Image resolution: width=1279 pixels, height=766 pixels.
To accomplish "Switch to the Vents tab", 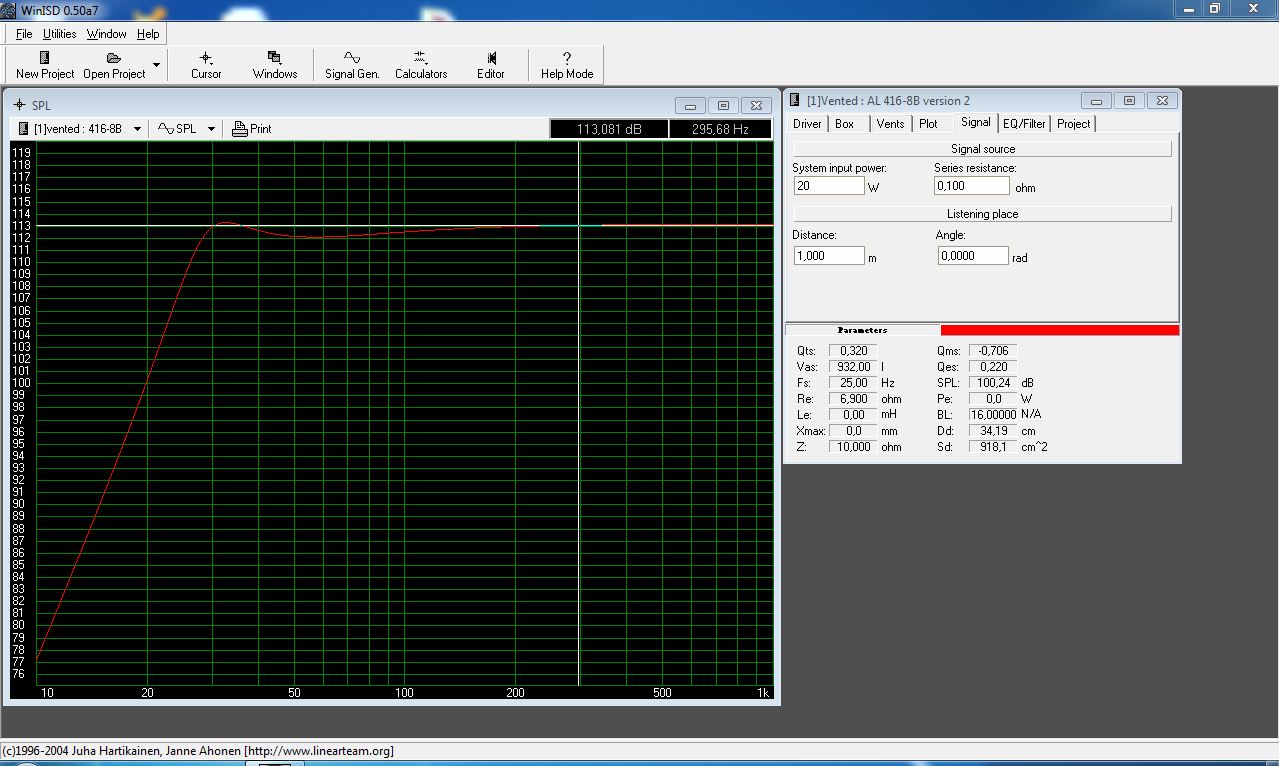I will 890,124.
